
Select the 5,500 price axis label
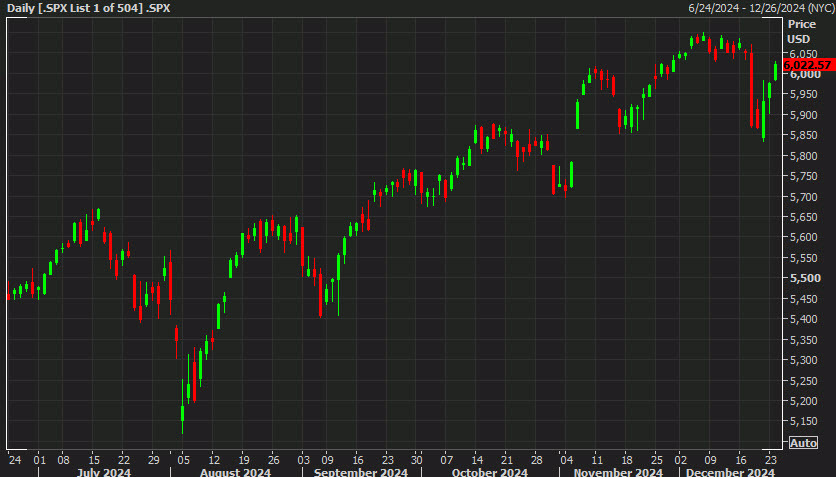tap(805, 278)
